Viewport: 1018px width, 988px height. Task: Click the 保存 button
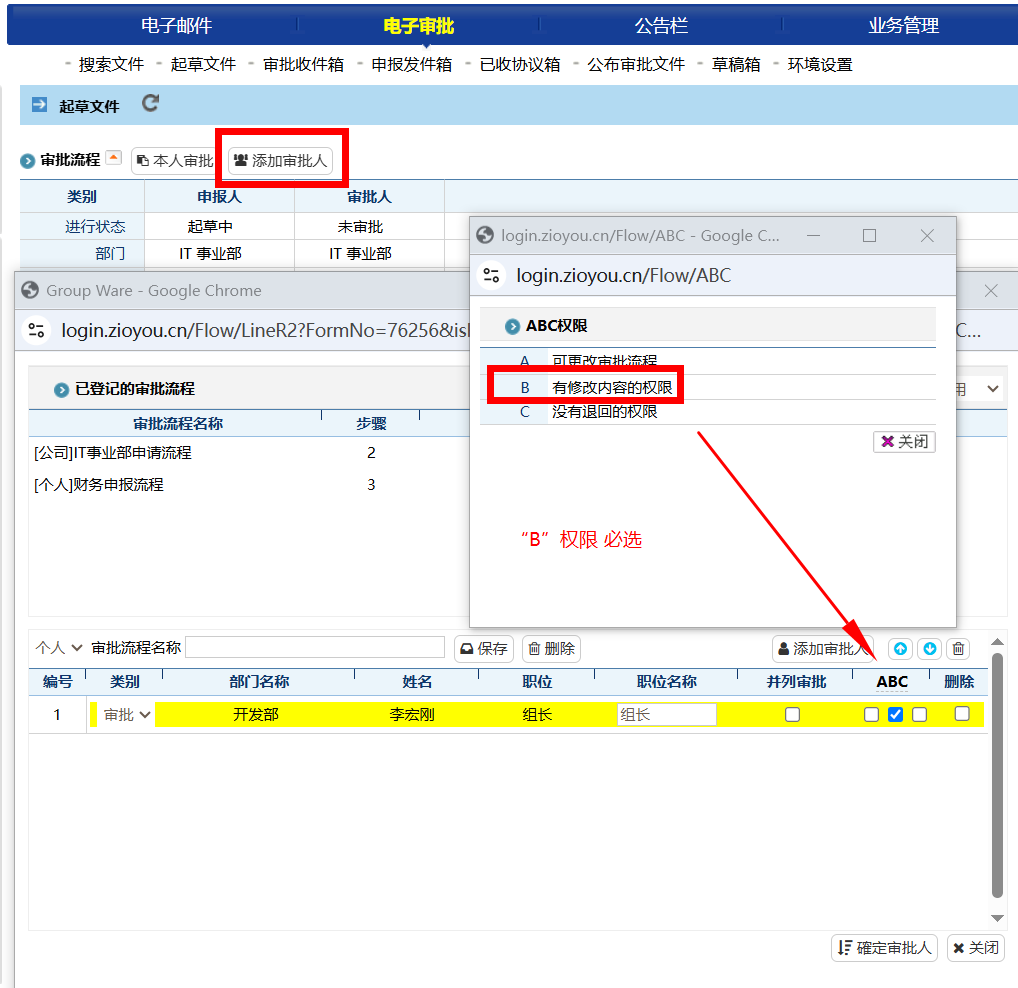point(484,648)
